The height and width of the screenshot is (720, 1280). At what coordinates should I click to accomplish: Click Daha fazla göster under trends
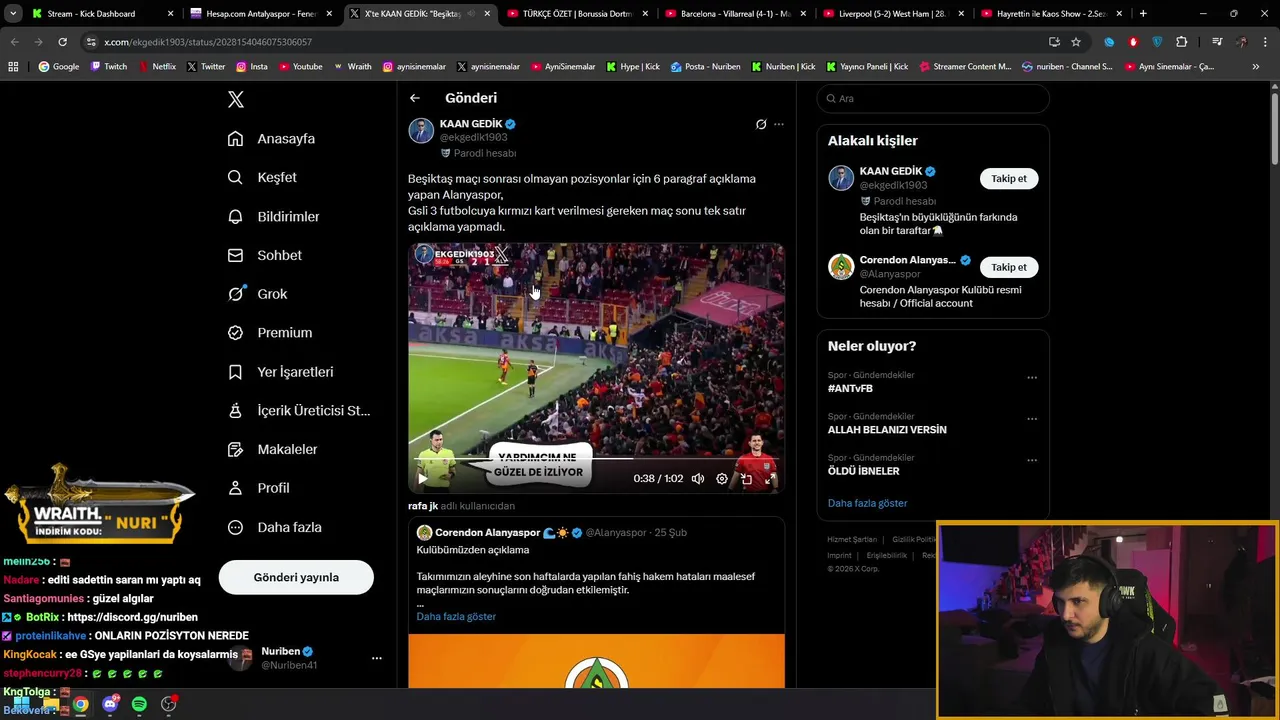(867, 503)
